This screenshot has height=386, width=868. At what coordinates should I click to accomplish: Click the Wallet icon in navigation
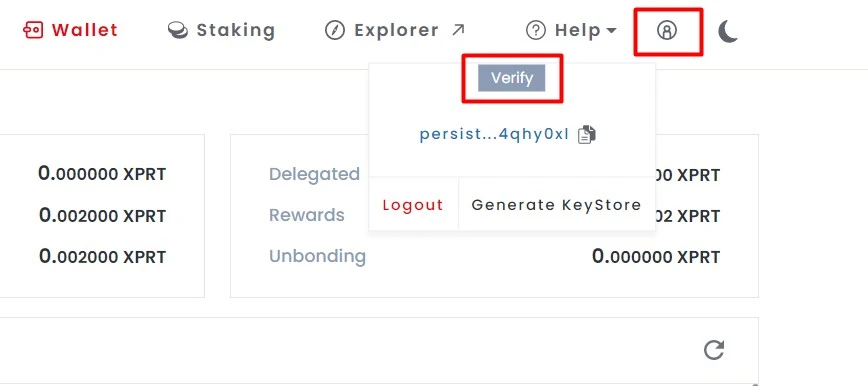pyautogui.click(x=33, y=30)
